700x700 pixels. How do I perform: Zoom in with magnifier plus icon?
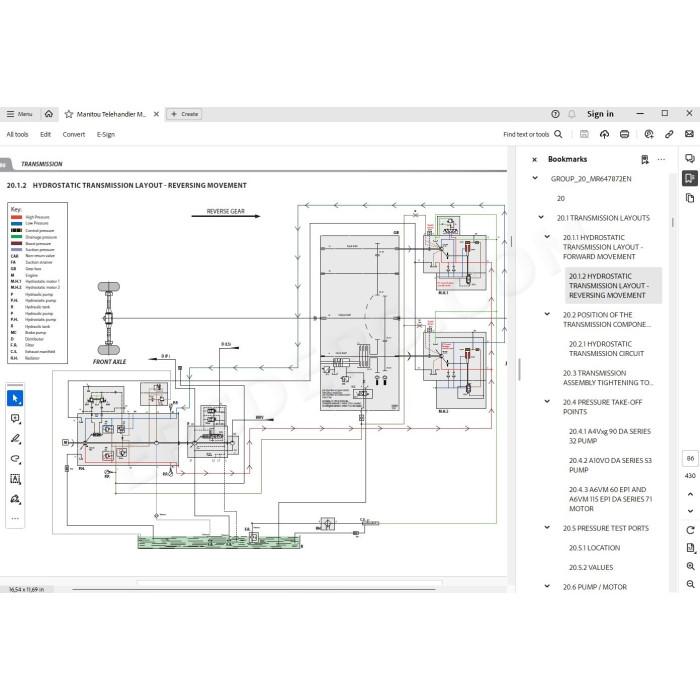(x=690, y=566)
